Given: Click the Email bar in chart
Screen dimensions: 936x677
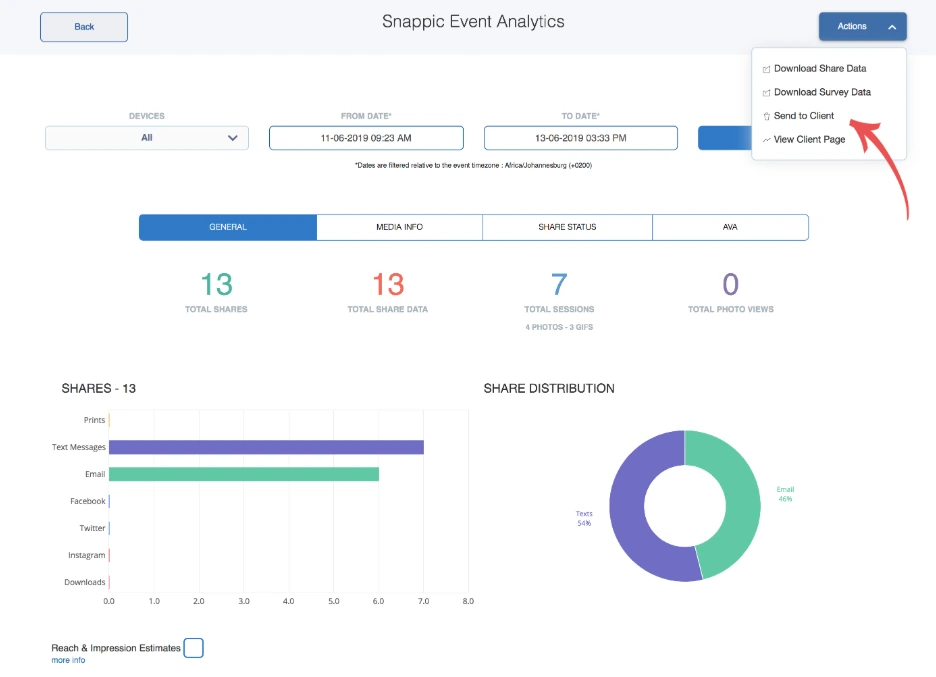Looking at the screenshot, I should 244,474.
